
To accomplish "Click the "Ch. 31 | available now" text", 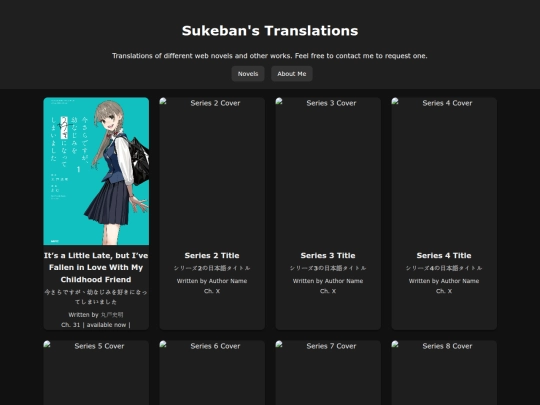I will coord(96,325).
